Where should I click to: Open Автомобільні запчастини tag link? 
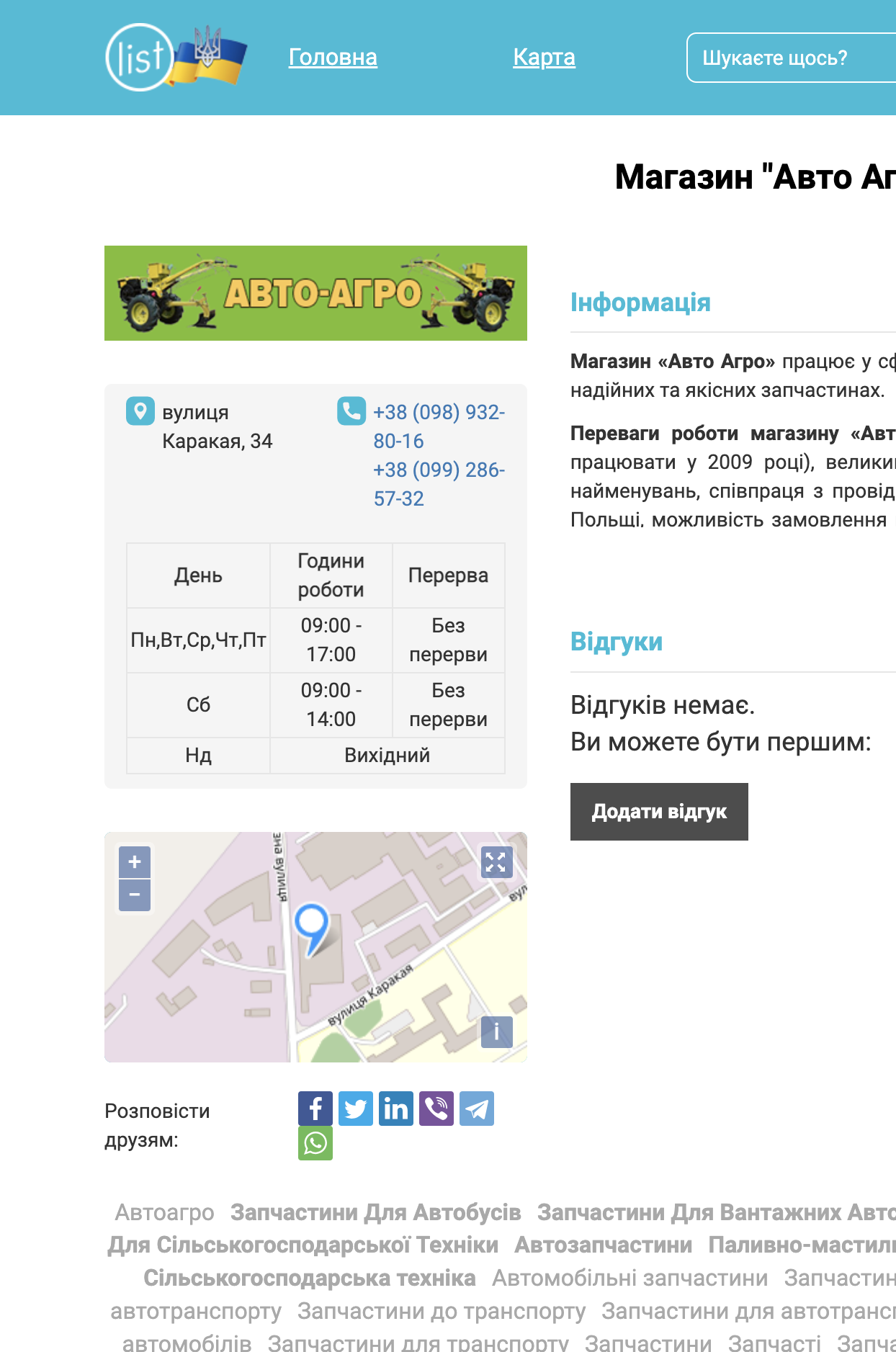630,1278
